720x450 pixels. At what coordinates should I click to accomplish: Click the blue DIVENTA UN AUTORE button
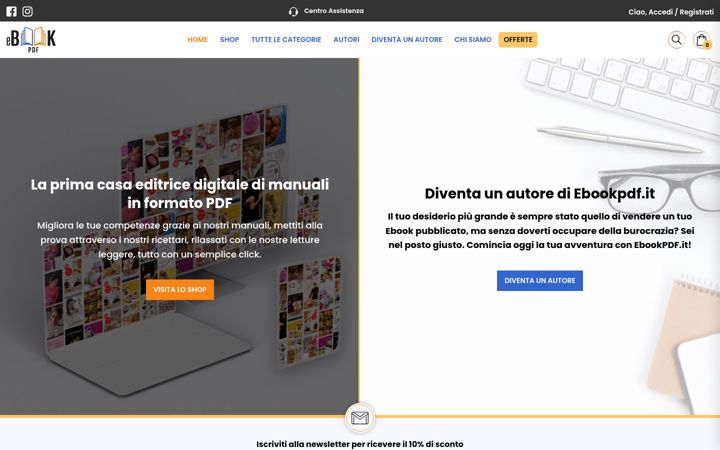[x=540, y=281]
